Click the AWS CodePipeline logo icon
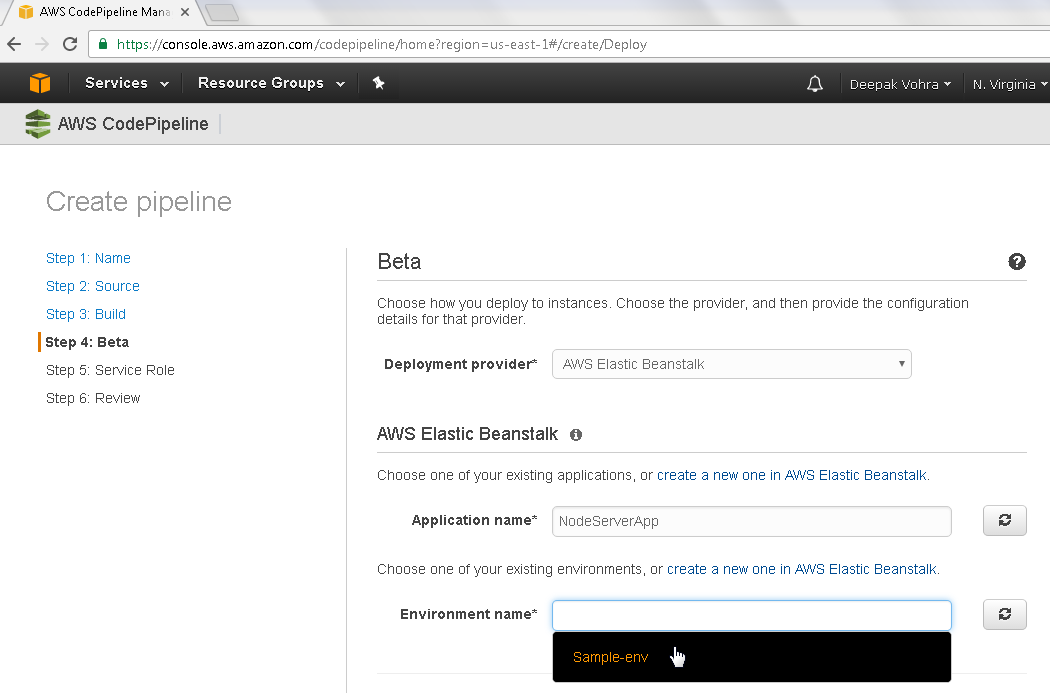This screenshot has width=1050, height=693. [38, 124]
